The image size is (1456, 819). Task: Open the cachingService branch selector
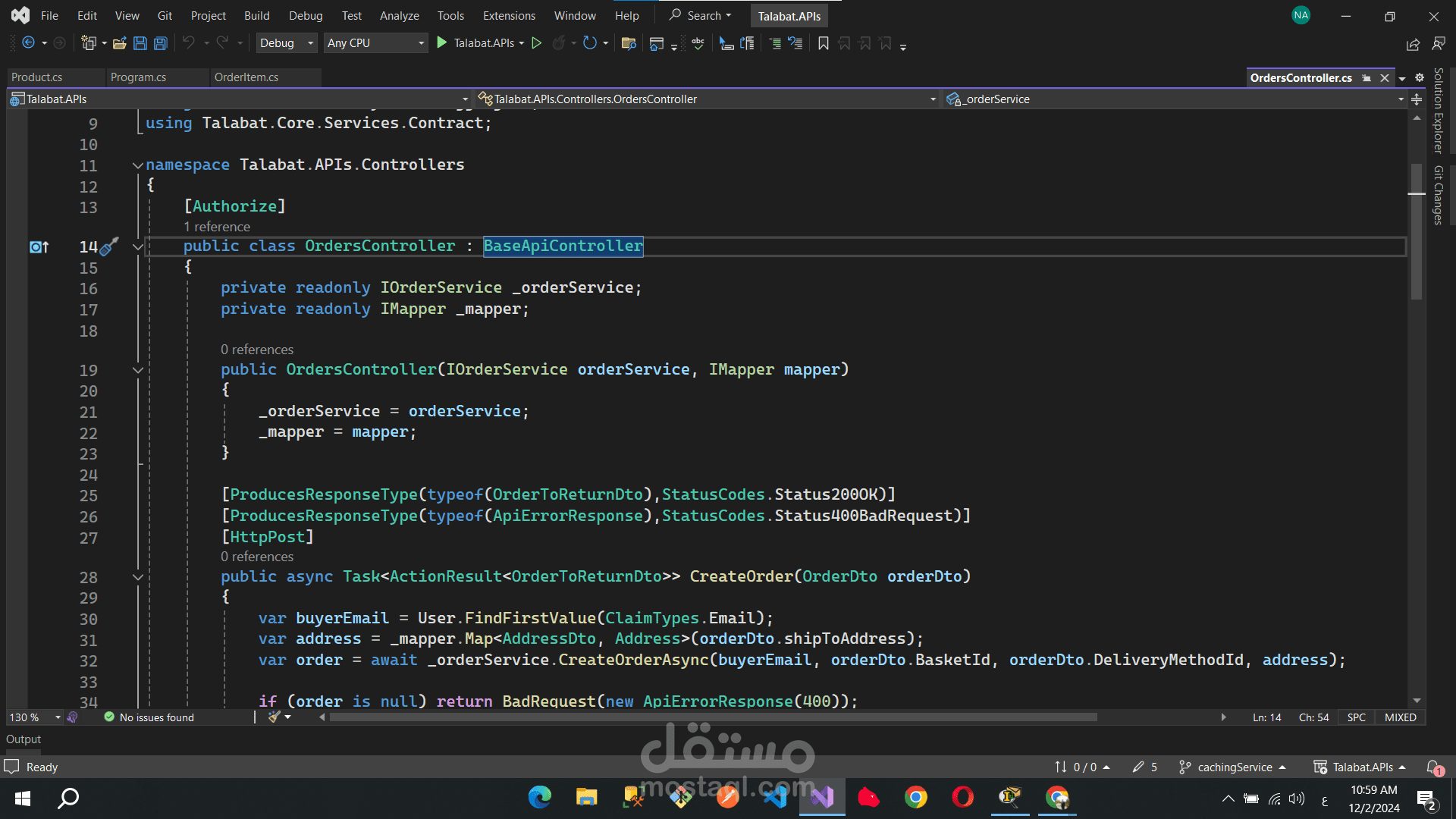coord(1233,767)
